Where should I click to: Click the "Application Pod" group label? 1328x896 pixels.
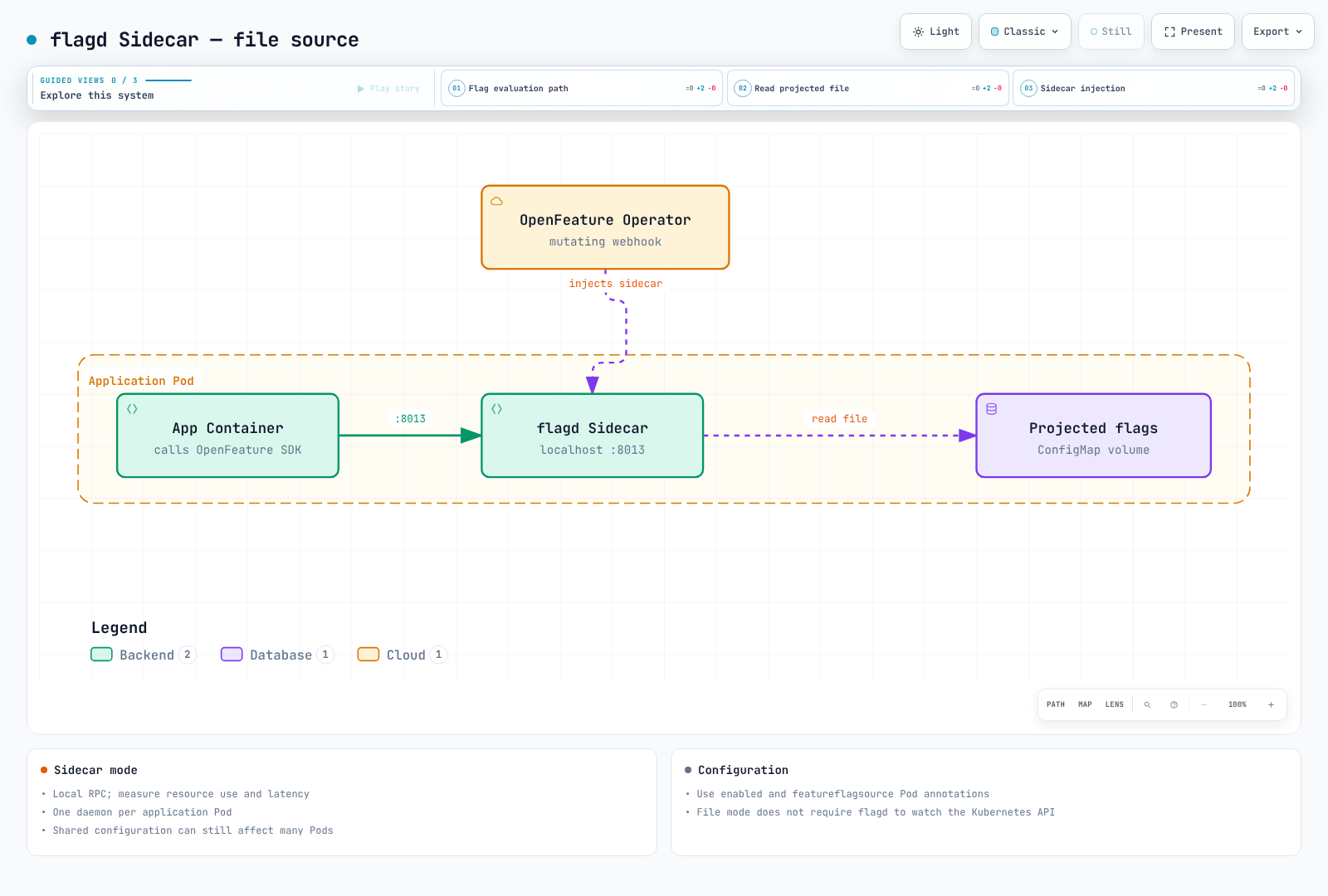click(x=141, y=381)
